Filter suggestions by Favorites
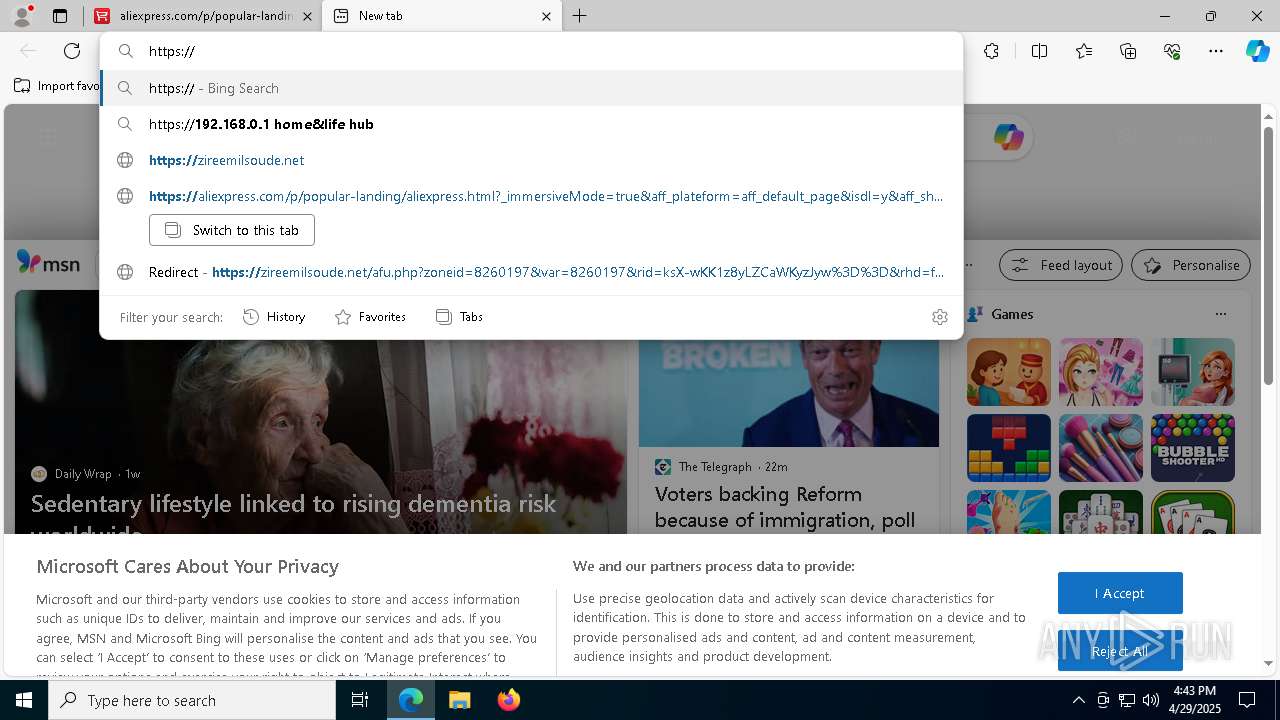 pos(370,317)
